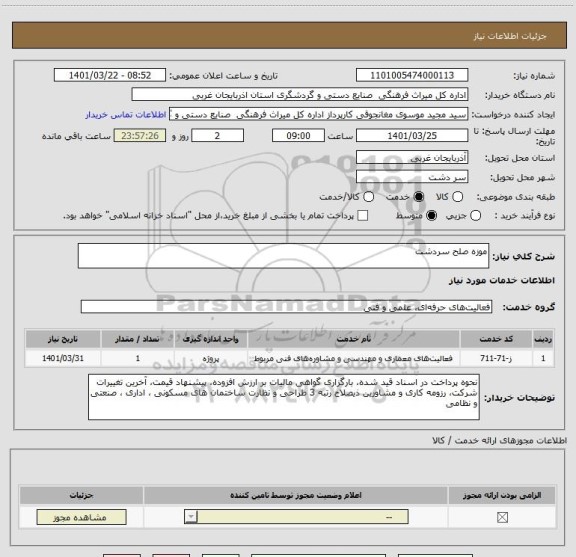The image size is (576, 557).
Task: Click the service group field فعالیت‌های حرفه‌ای
Action: tap(286, 307)
